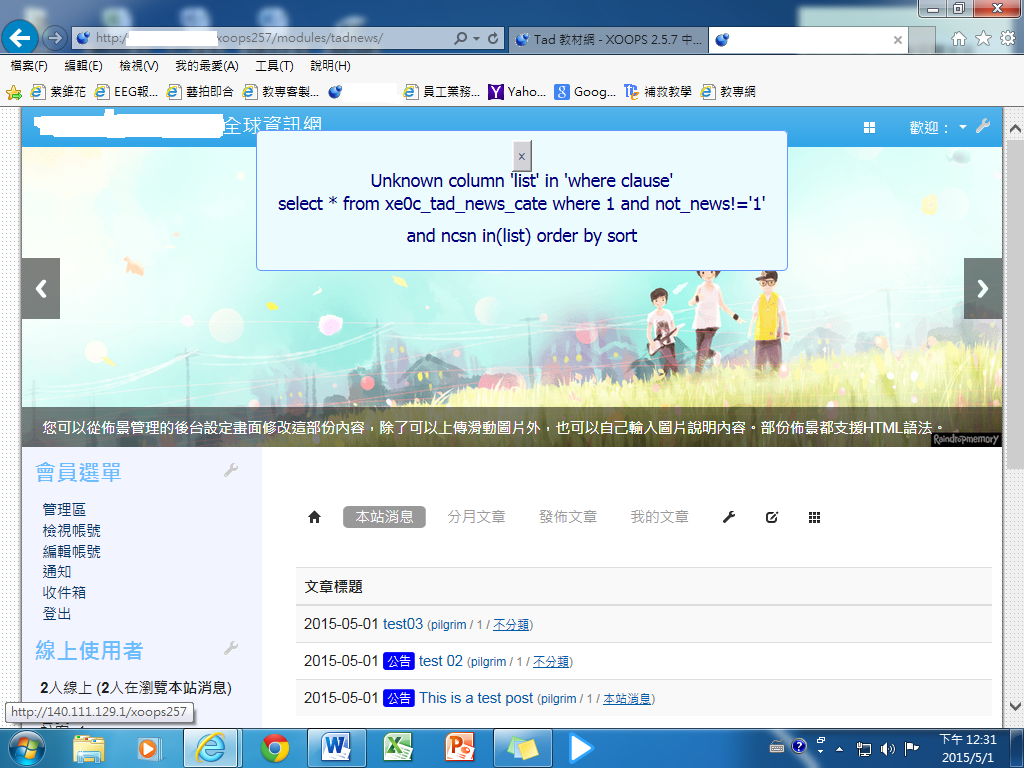Viewport: 1024px width, 768px height.
Task: Click the edit pencil icon in news toolbar
Action: [771, 517]
